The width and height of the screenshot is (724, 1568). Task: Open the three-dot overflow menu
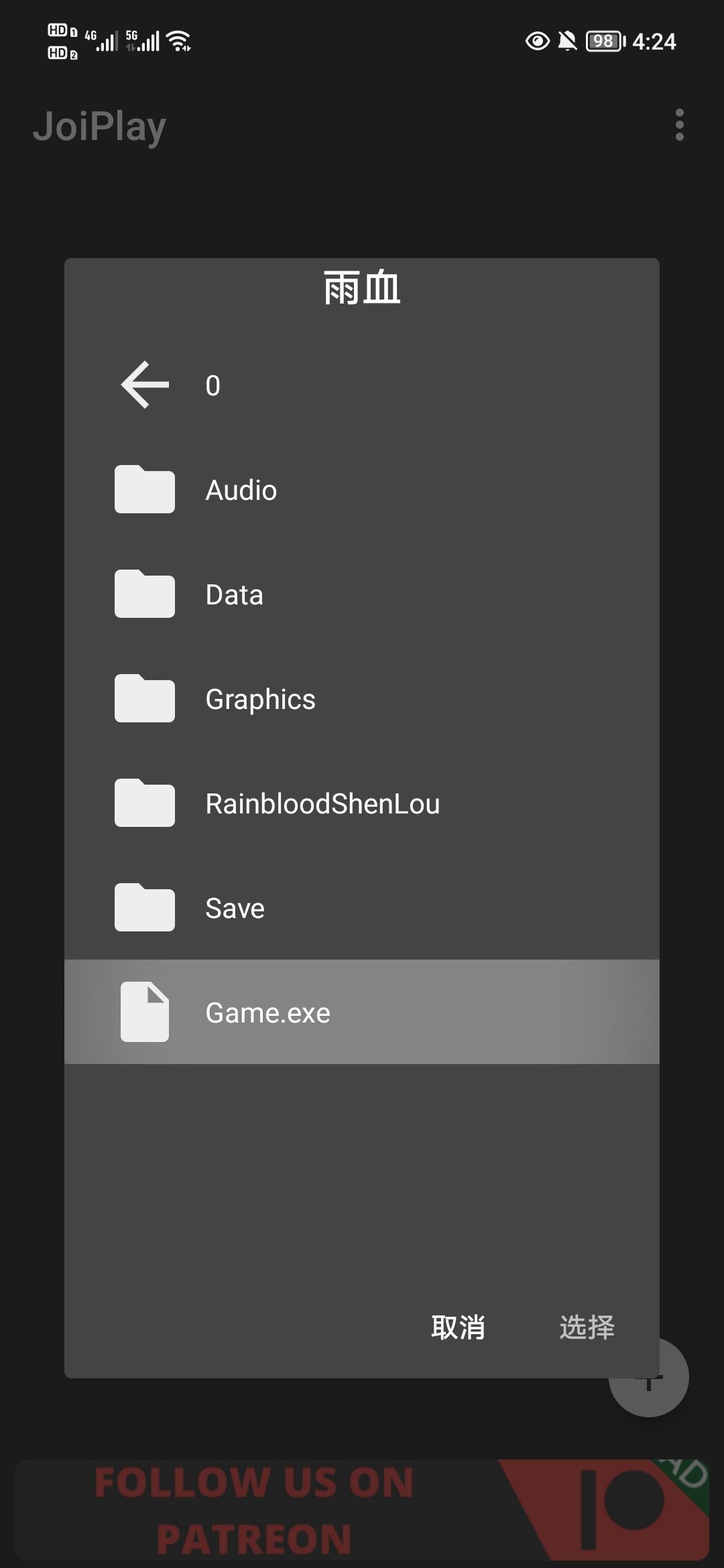[679, 125]
